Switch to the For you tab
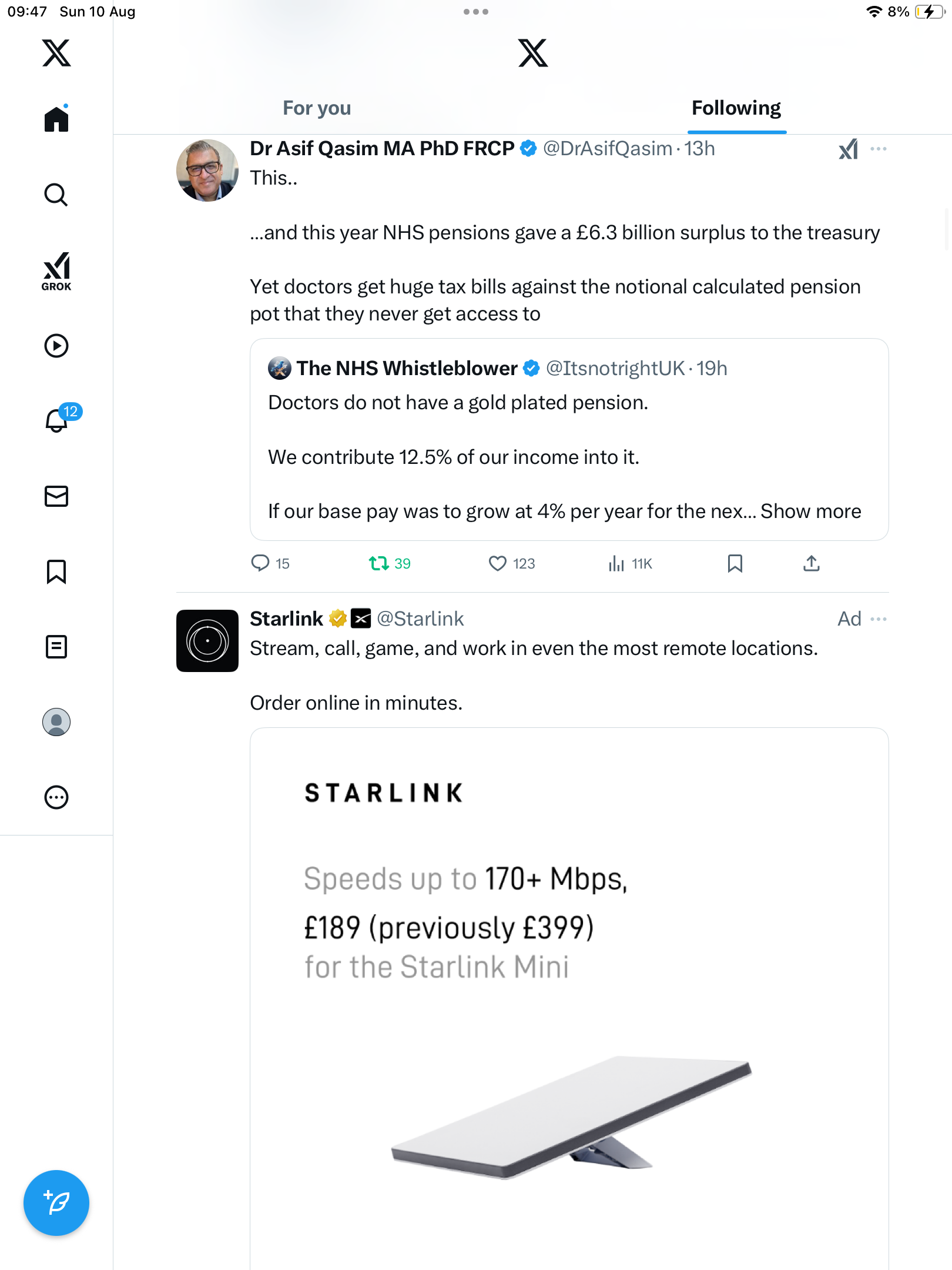 click(317, 108)
